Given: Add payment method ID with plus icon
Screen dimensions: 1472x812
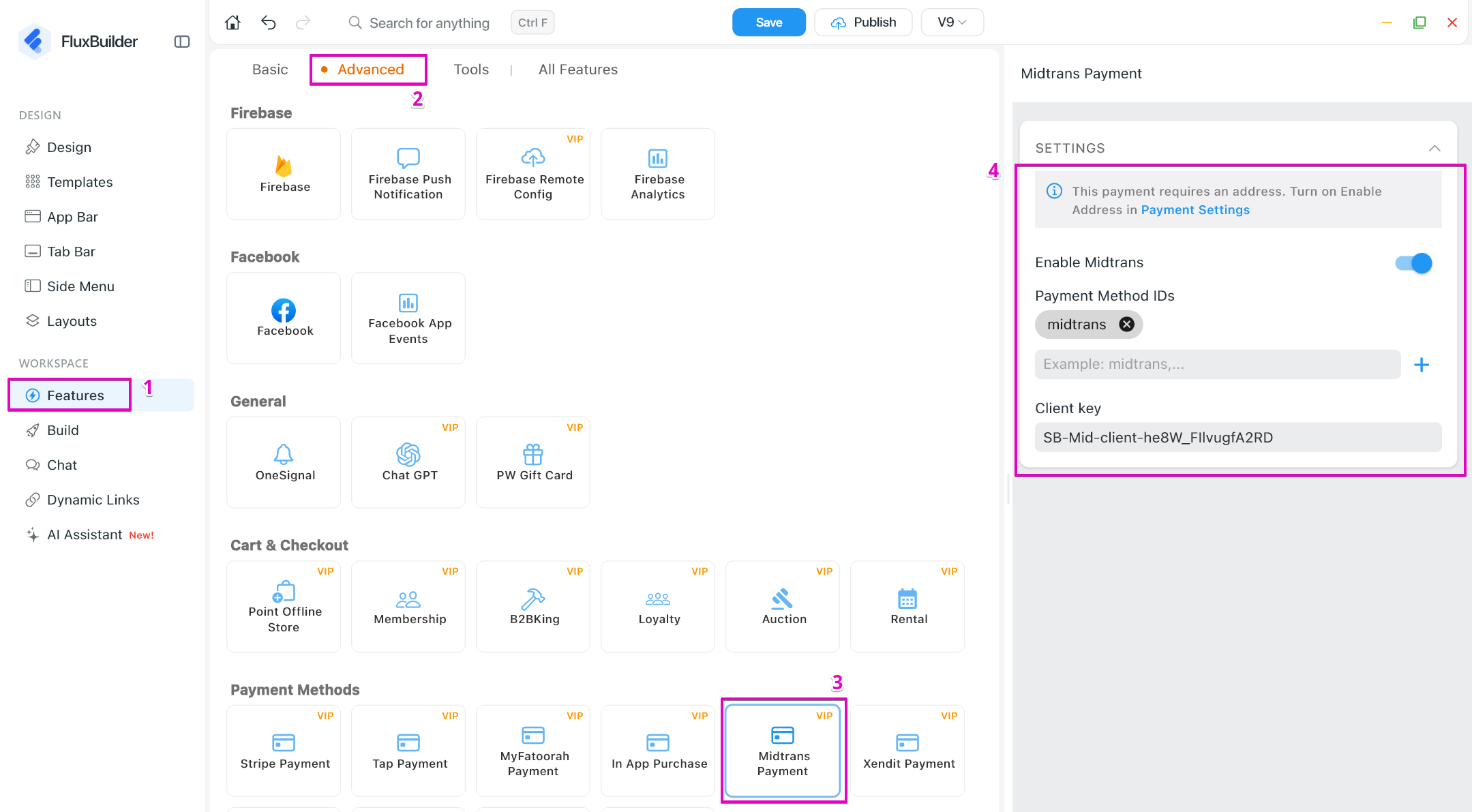Looking at the screenshot, I should (x=1422, y=365).
